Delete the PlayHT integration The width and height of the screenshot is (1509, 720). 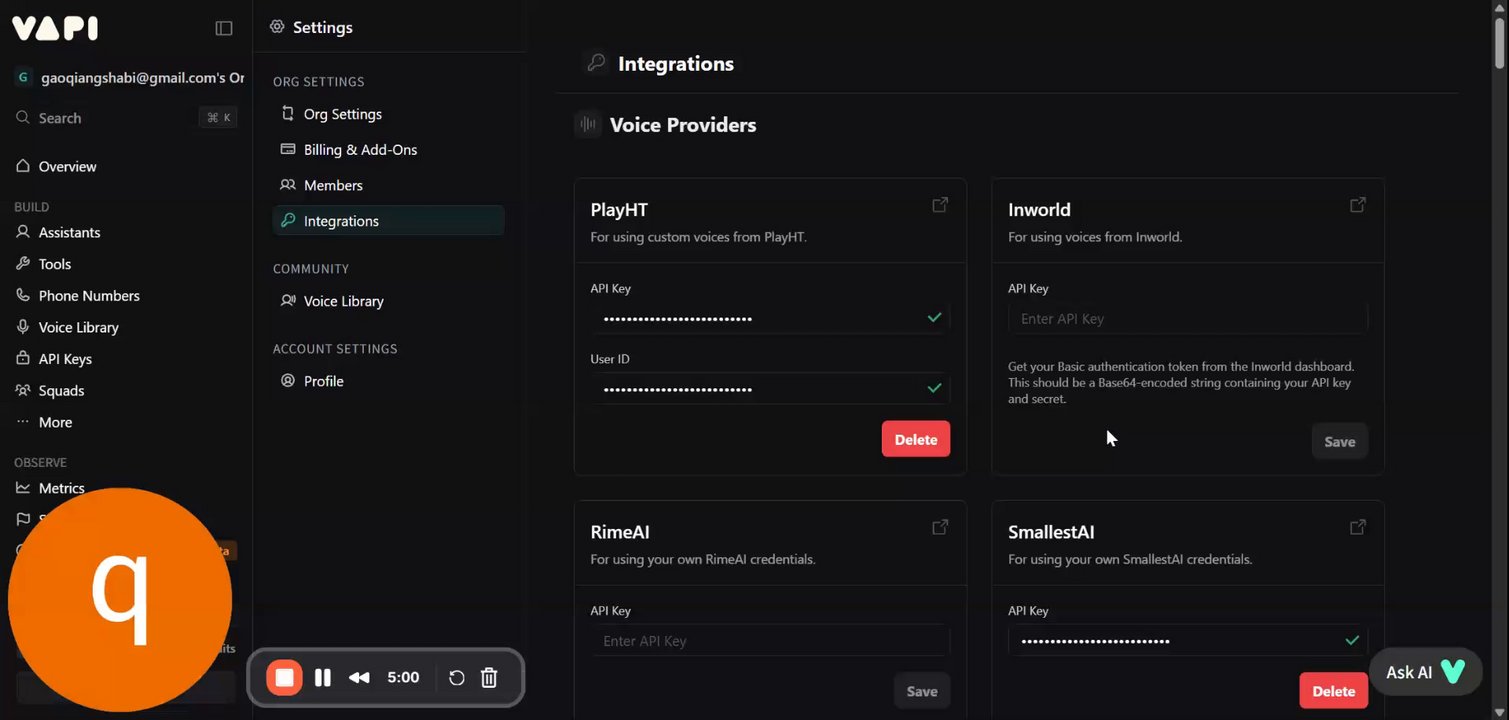click(x=915, y=440)
